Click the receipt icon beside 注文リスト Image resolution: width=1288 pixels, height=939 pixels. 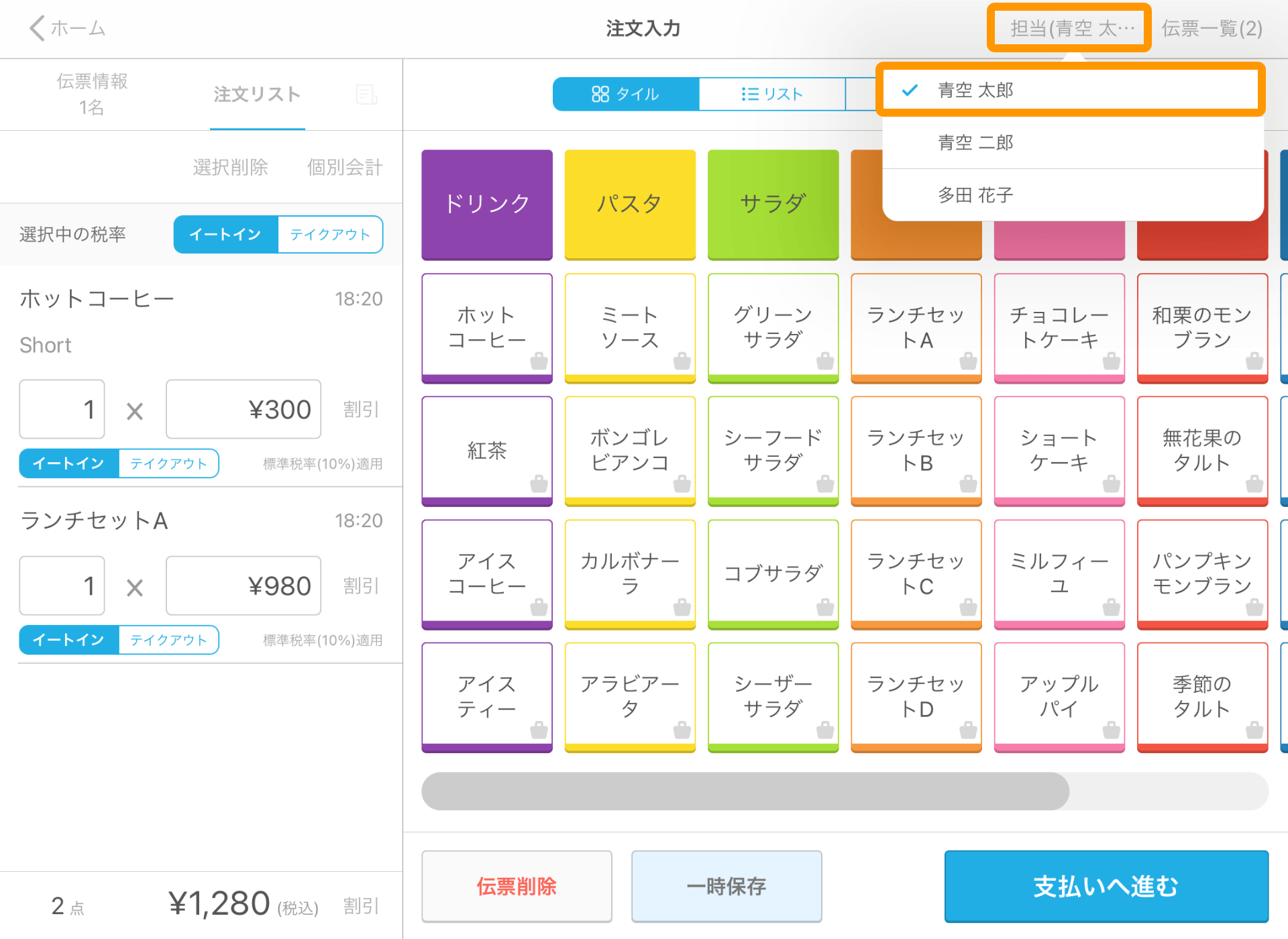[366, 95]
